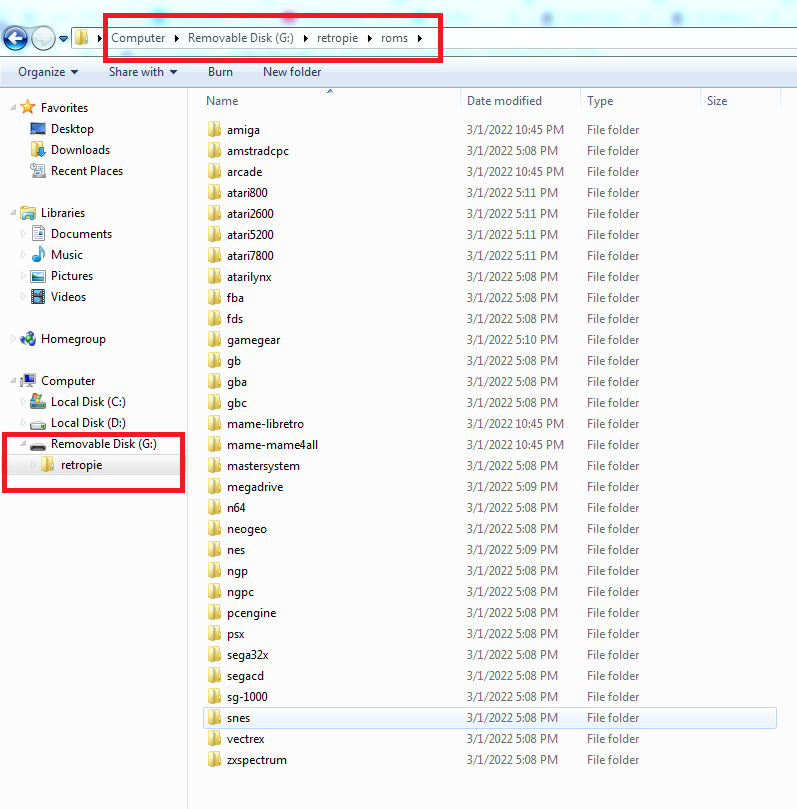
Task: Expand the Homegroup node
Action: coord(13,339)
